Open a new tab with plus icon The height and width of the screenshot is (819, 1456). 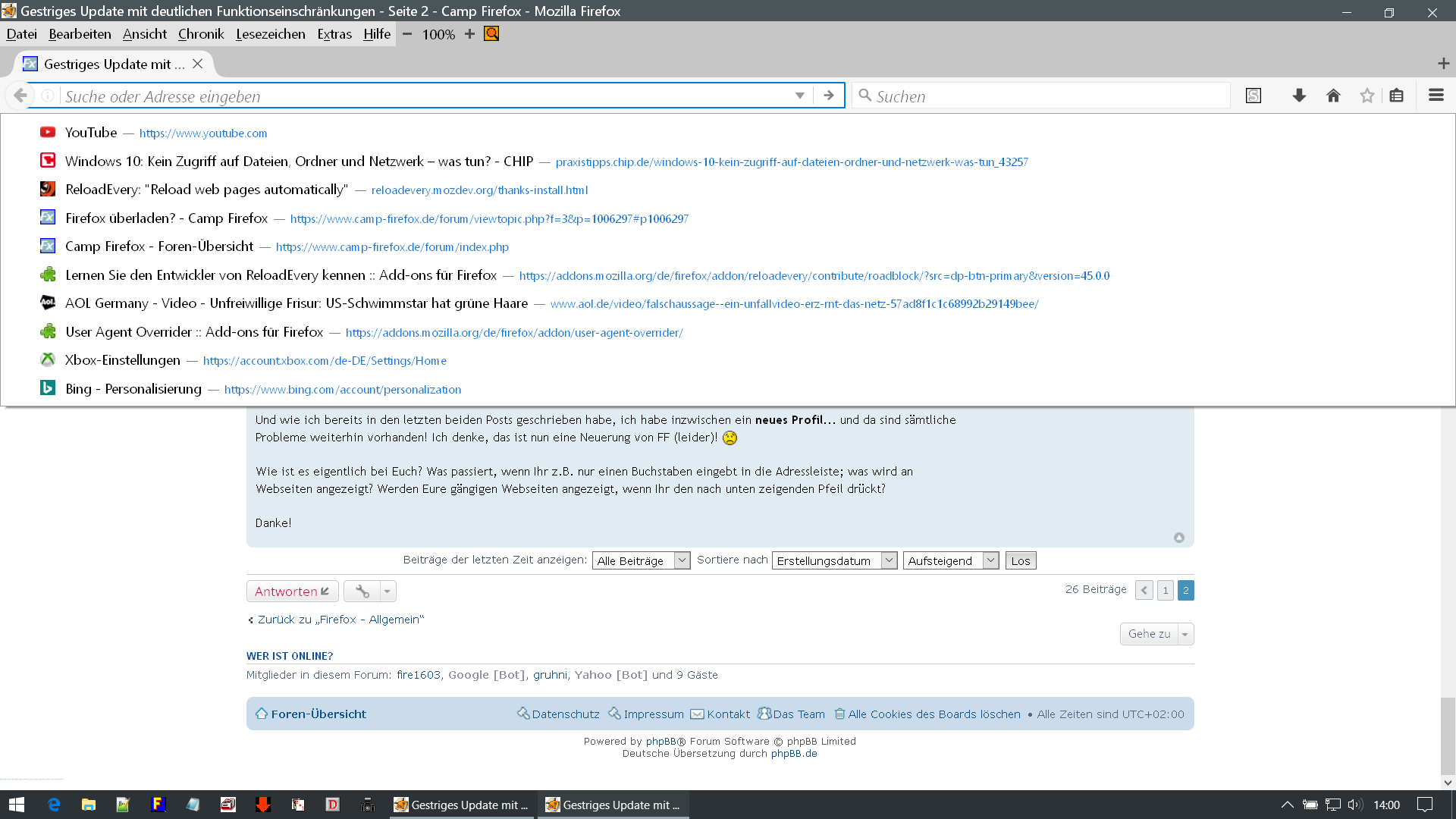pyautogui.click(x=1443, y=64)
